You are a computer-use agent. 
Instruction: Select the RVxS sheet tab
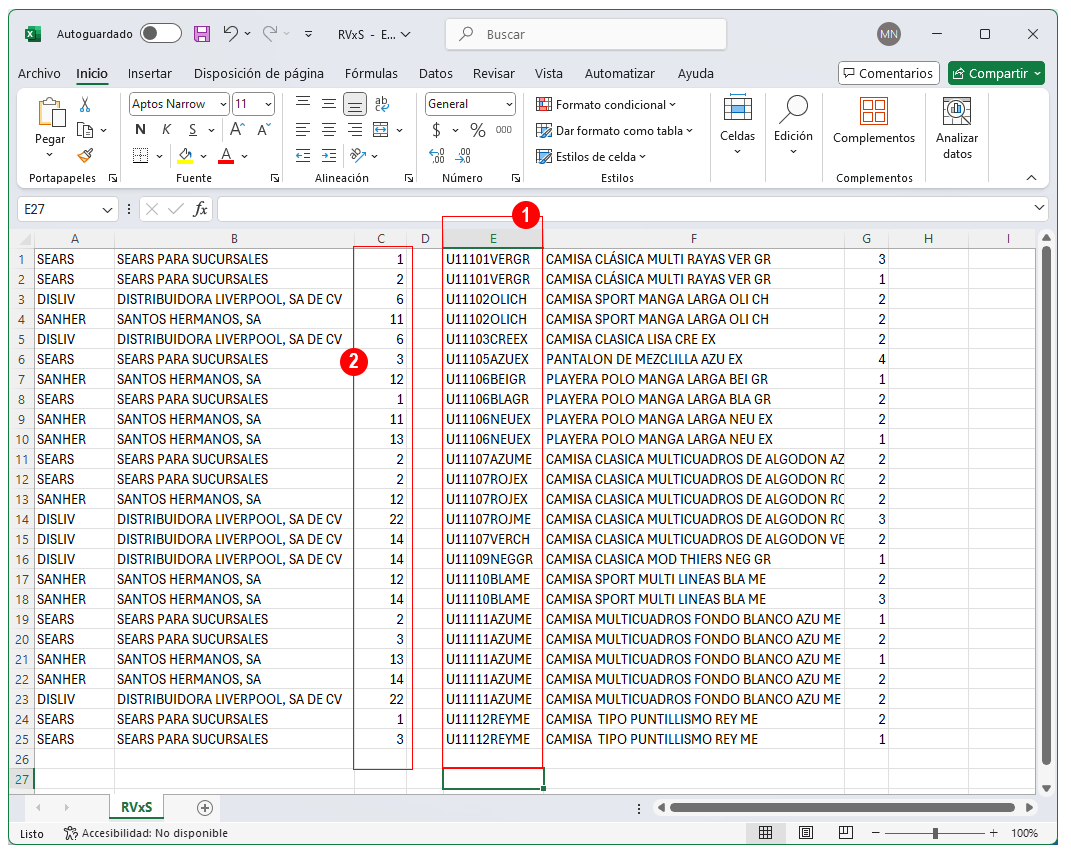[137, 807]
